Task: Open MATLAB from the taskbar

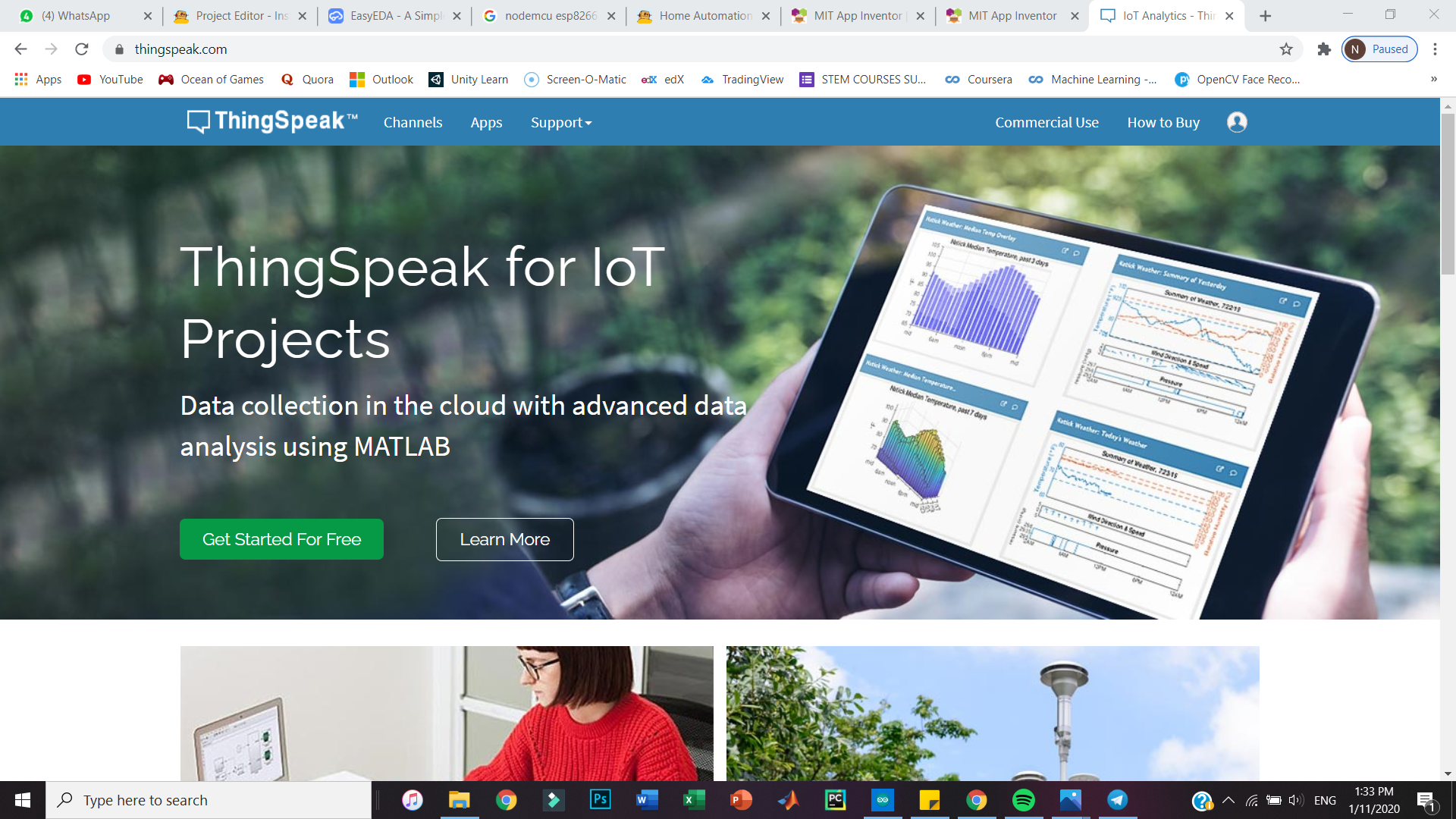Action: (788, 800)
